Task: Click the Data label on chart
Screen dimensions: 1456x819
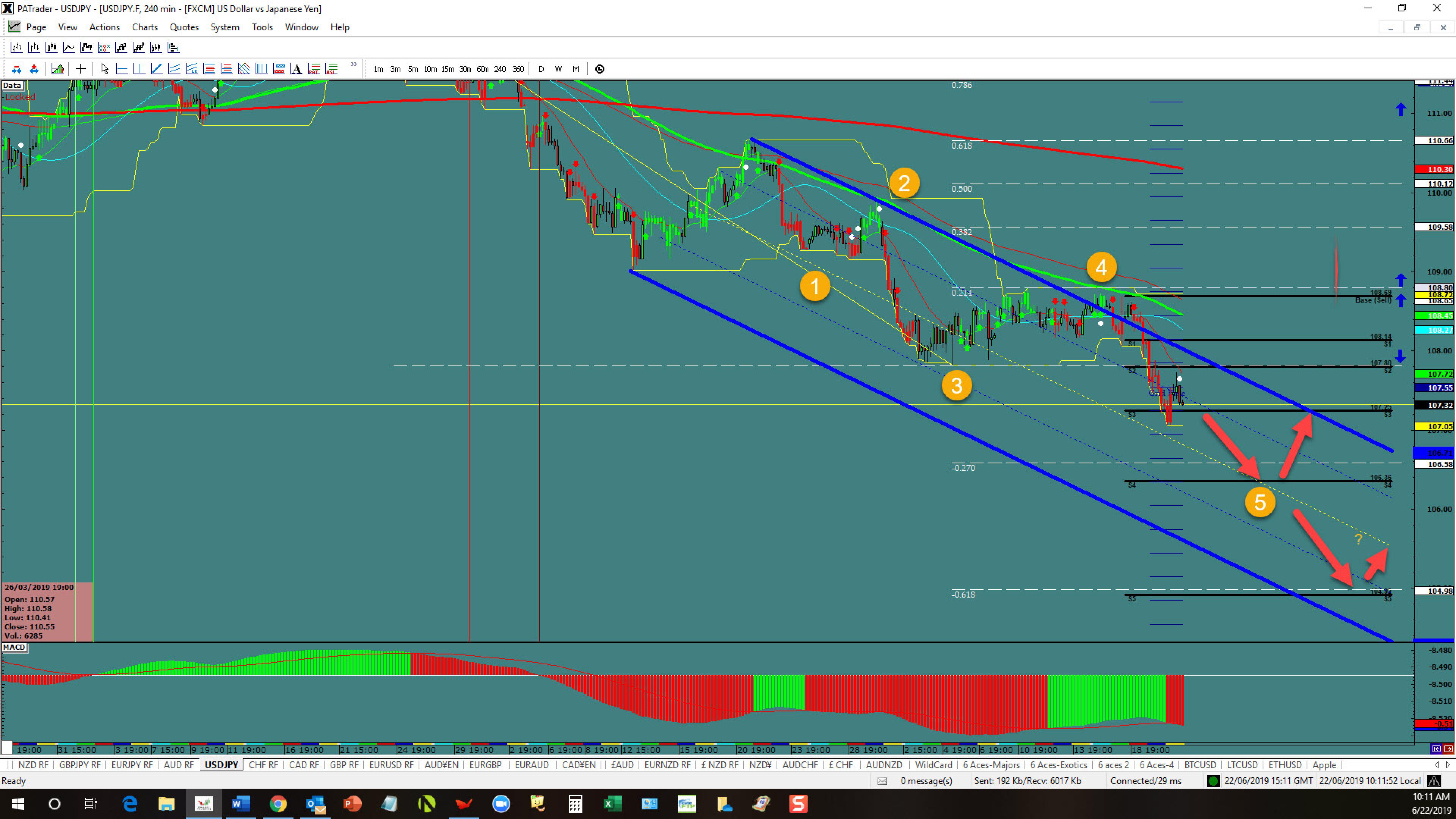Action: [x=12, y=85]
